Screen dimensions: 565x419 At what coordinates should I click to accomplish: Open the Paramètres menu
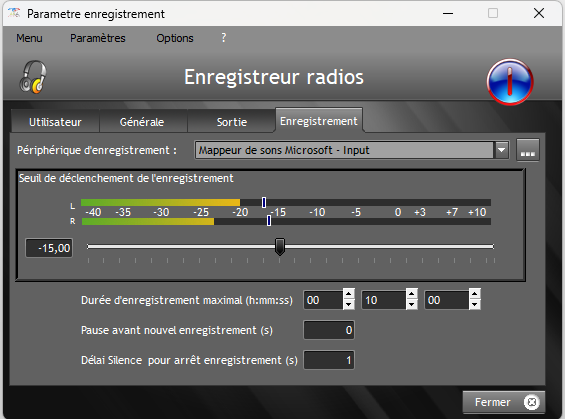pyautogui.click(x=98, y=38)
